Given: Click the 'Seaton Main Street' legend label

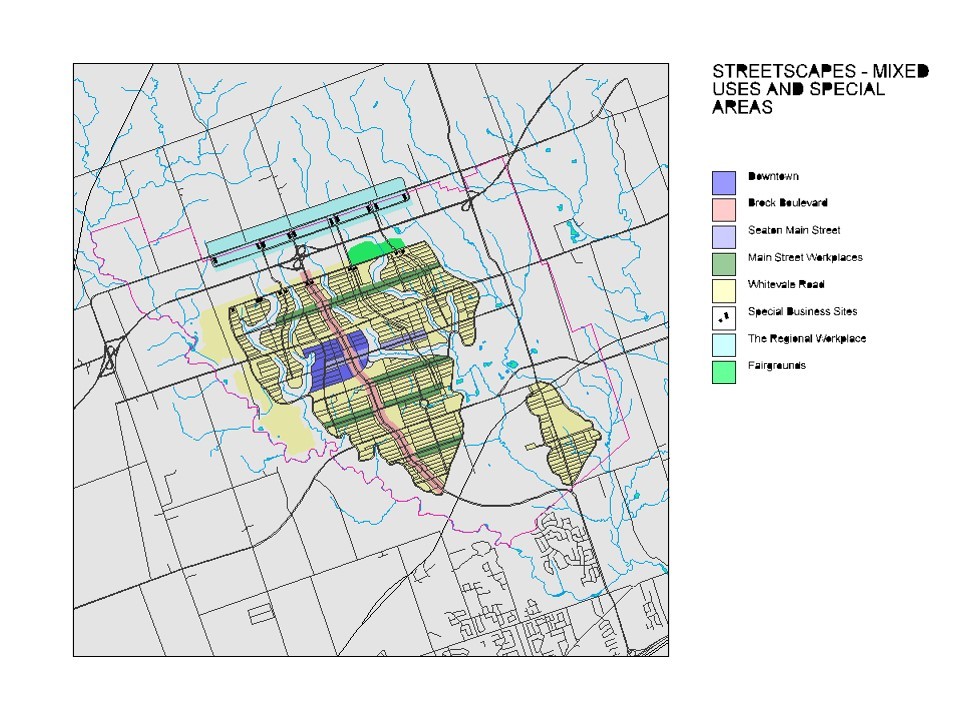Looking at the screenshot, I should click(x=794, y=230).
